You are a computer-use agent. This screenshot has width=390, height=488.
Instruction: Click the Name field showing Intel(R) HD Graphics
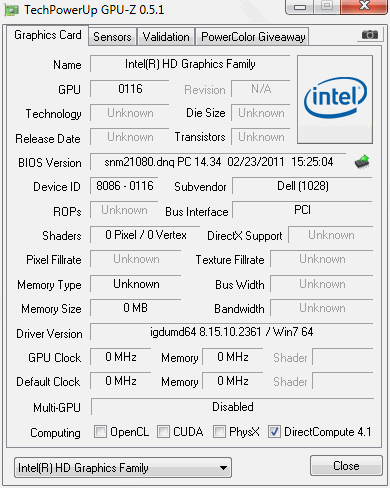(190, 64)
